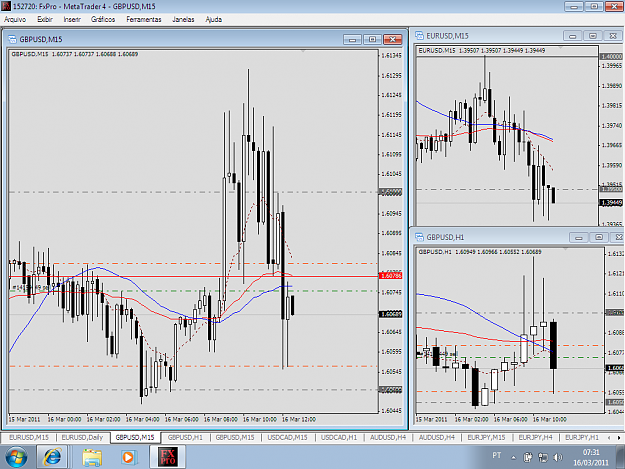This screenshot has width=625, height=469.
Task: Click the chart icon of GBPUSD,M15 window
Action: coord(12,39)
